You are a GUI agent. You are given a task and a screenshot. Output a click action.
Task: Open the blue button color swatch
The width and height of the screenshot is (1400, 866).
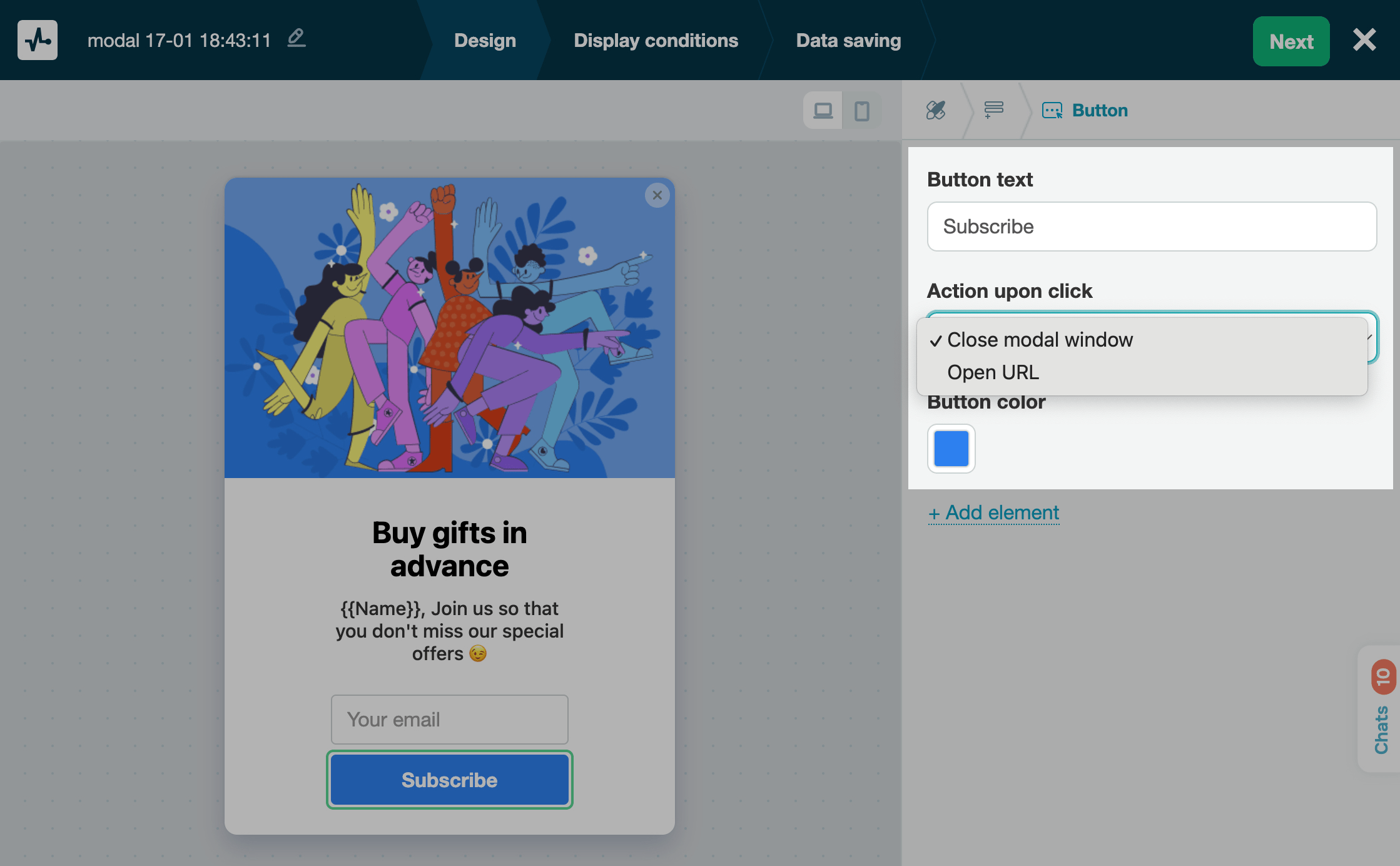click(951, 449)
